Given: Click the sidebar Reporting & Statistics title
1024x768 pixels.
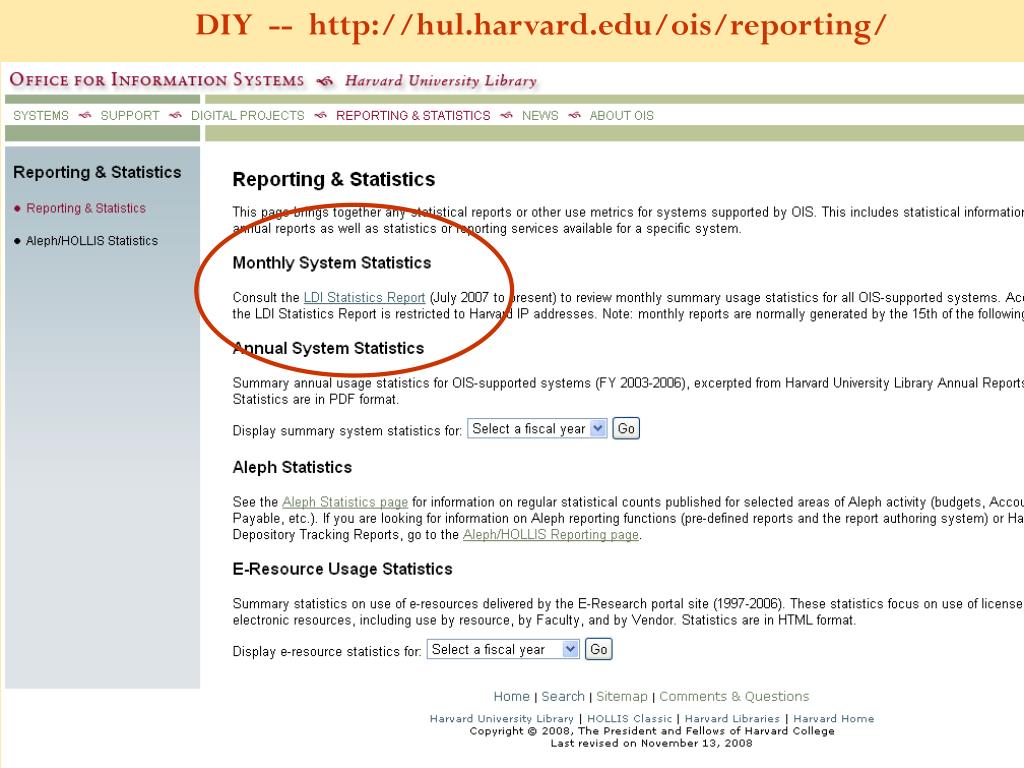Looking at the screenshot, I should pos(97,172).
